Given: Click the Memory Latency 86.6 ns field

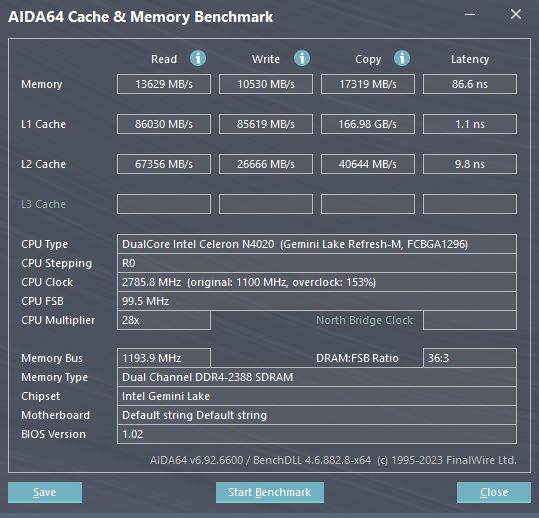Looking at the screenshot, I should pyautogui.click(x=470, y=84).
